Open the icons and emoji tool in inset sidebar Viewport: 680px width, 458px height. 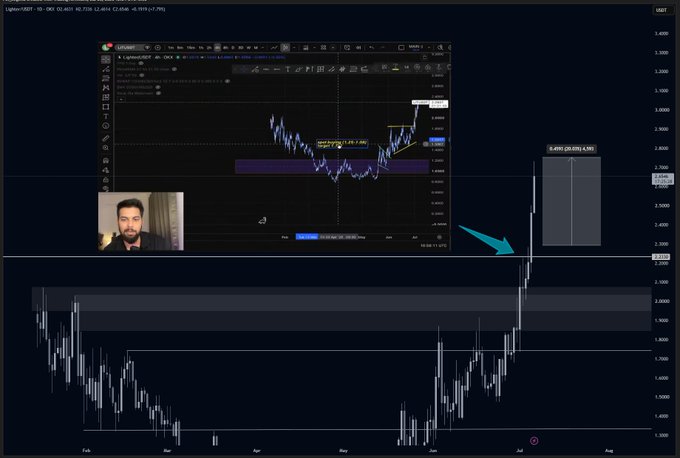106,126
